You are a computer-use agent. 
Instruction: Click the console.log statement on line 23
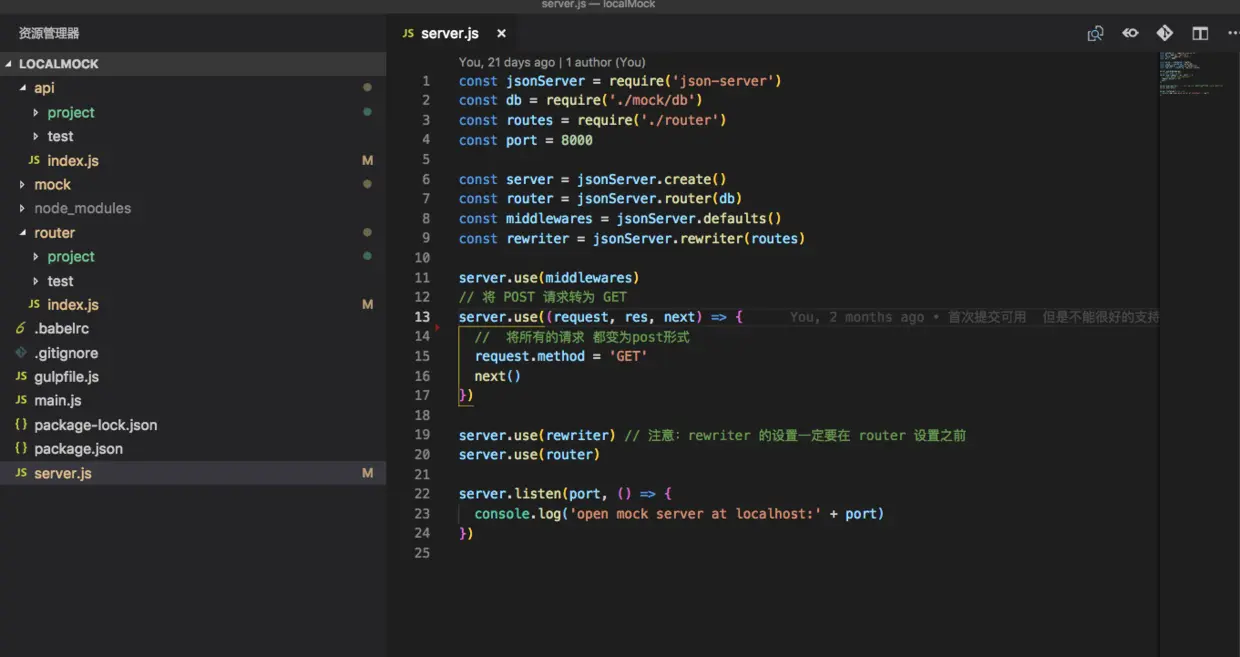pos(680,514)
